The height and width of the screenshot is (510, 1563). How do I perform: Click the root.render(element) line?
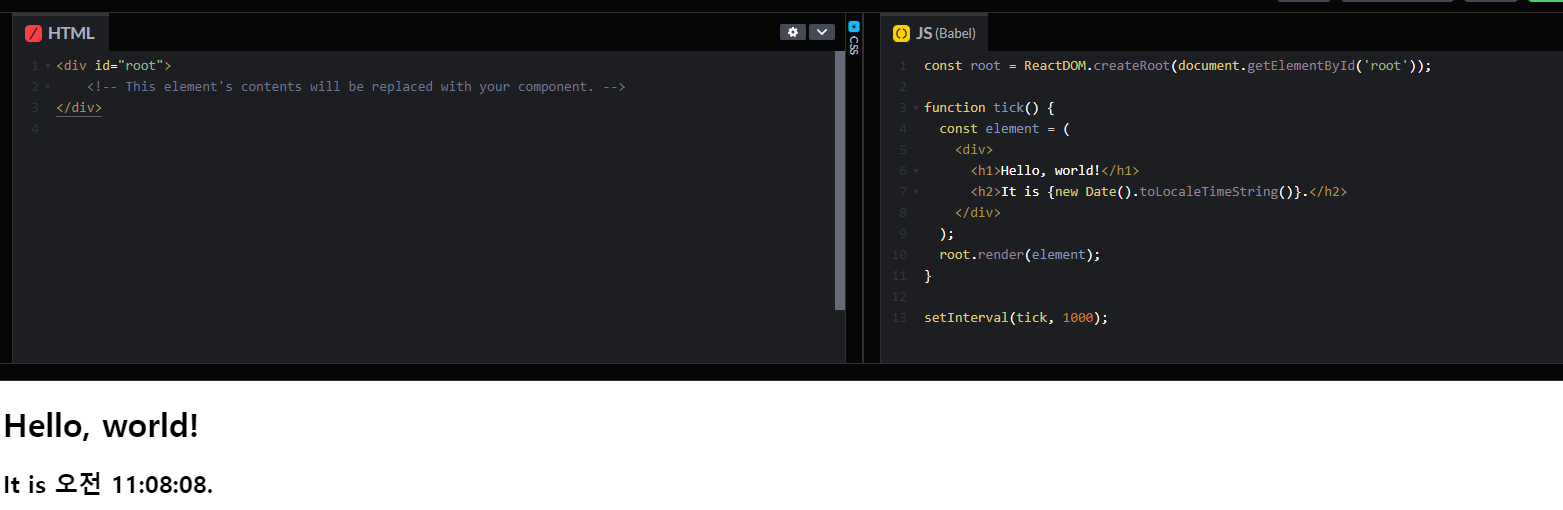[x=1019, y=255]
